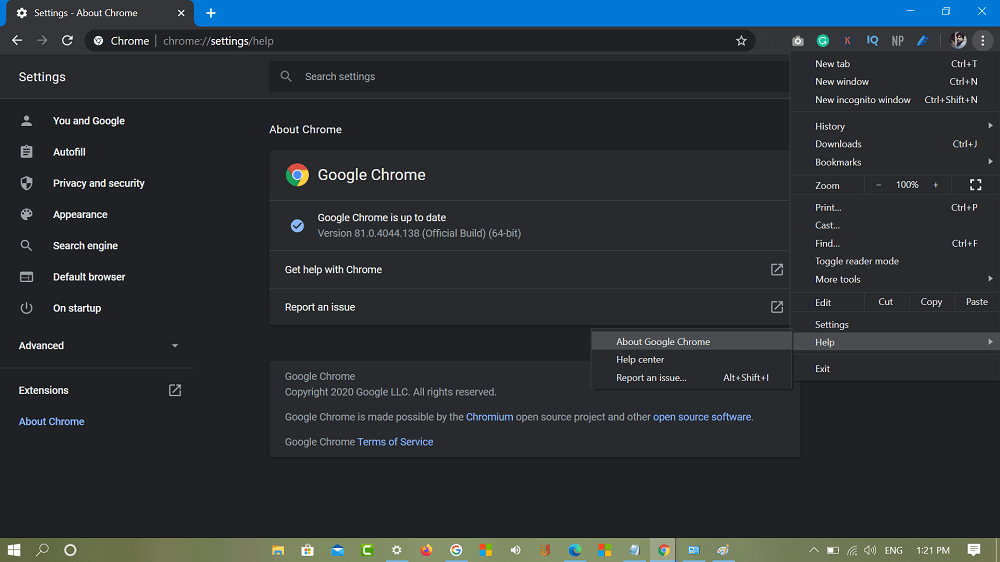Click the search magnifier in settings search bar

click(286, 77)
